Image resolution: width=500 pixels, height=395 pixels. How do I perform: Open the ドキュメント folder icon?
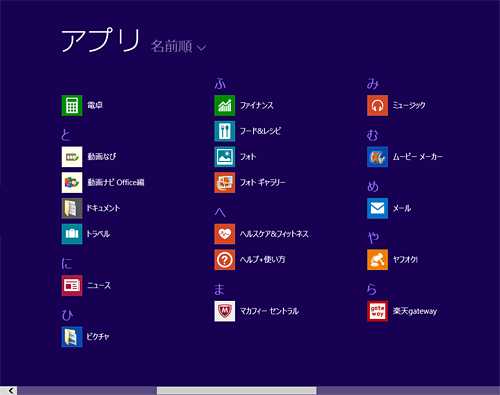tap(72, 208)
